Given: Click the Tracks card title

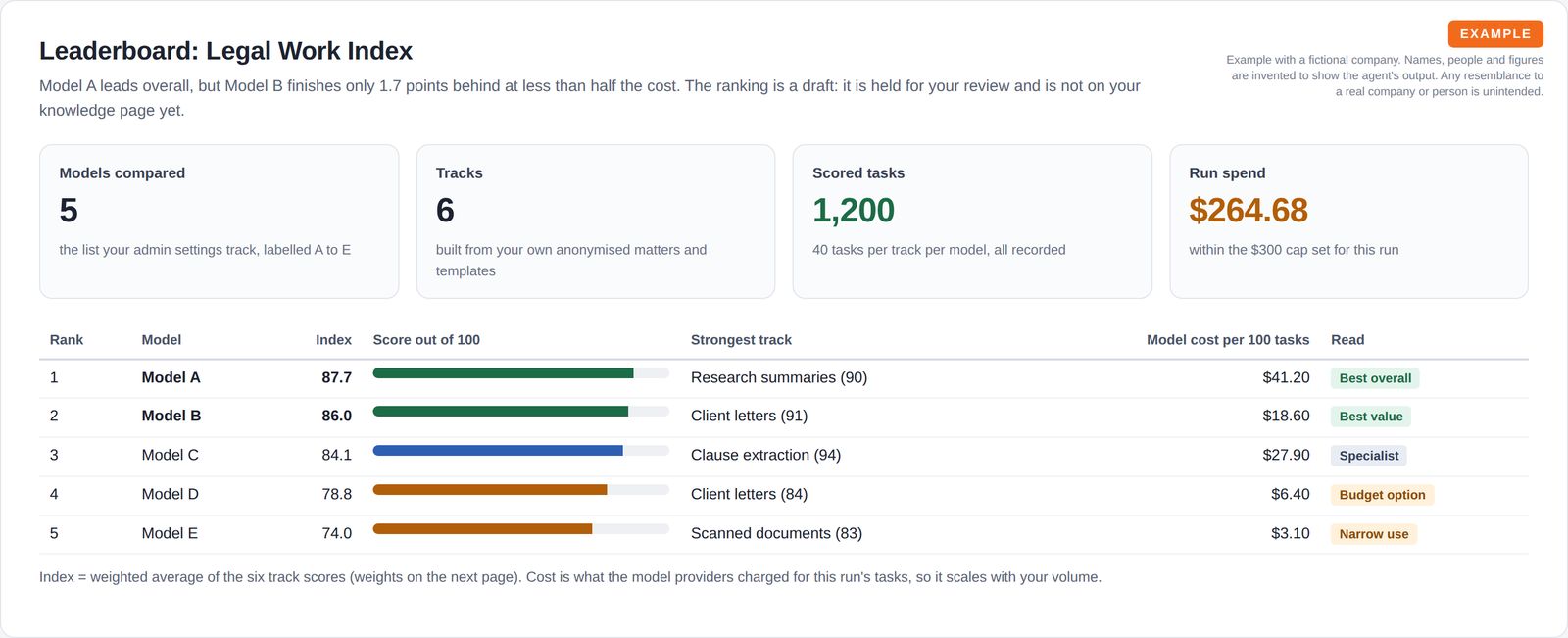Looking at the screenshot, I should (x=460, y=172).
